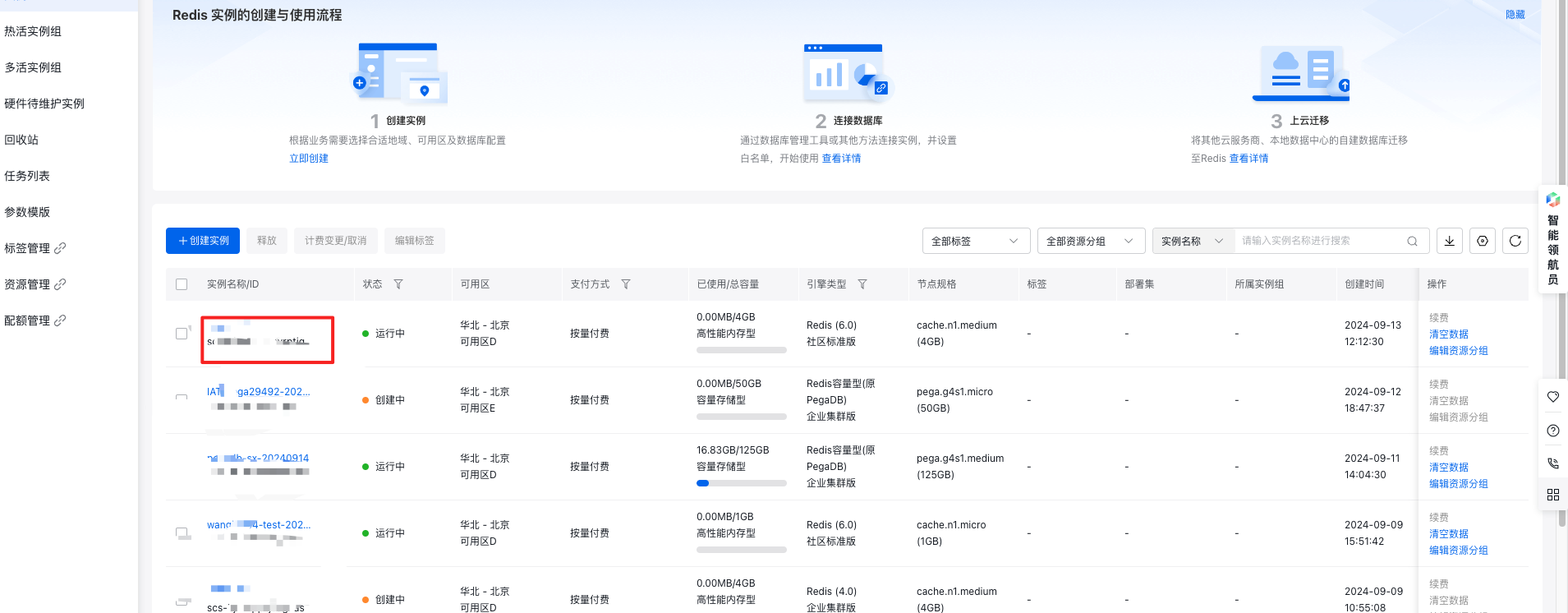Image resolution: width=1568 pixels, height=613 pixels.
Task: Click the 立即创建 link
Action: point(309,159)
